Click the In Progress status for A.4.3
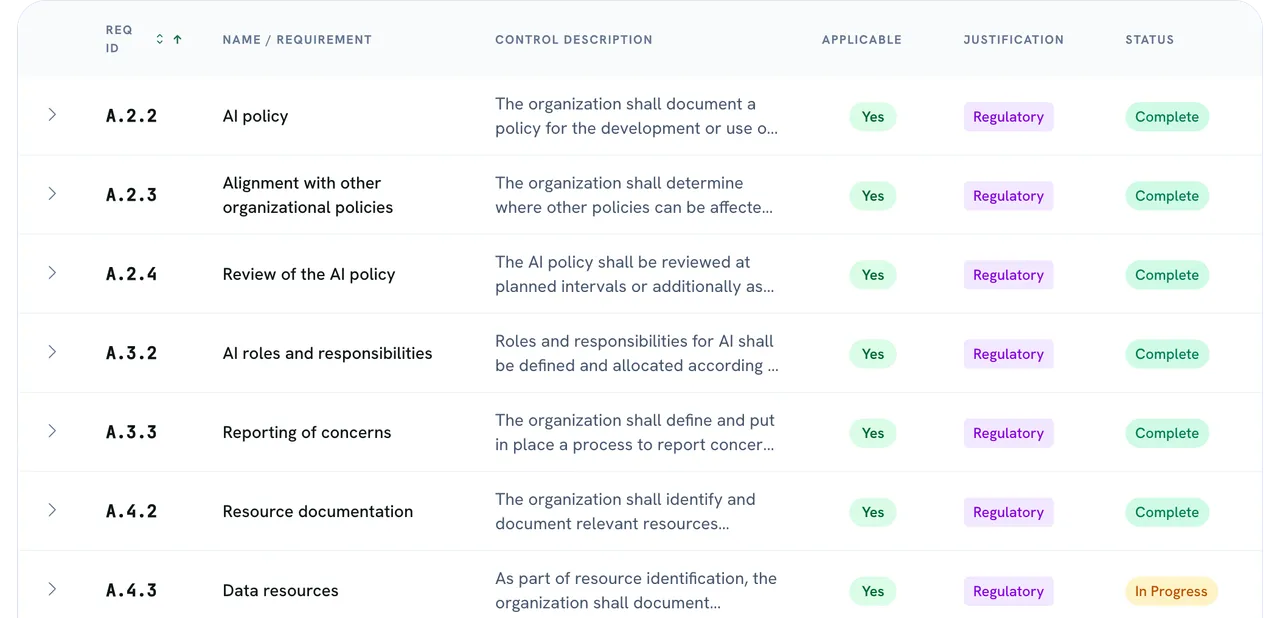 (1171, 591)
